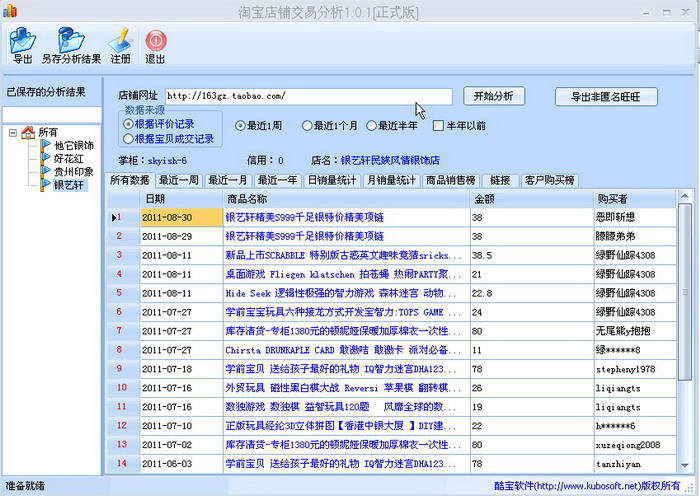Click the flag icon beside 贵州印象
This screenshot has width=700, height=496.
(45, 171)
